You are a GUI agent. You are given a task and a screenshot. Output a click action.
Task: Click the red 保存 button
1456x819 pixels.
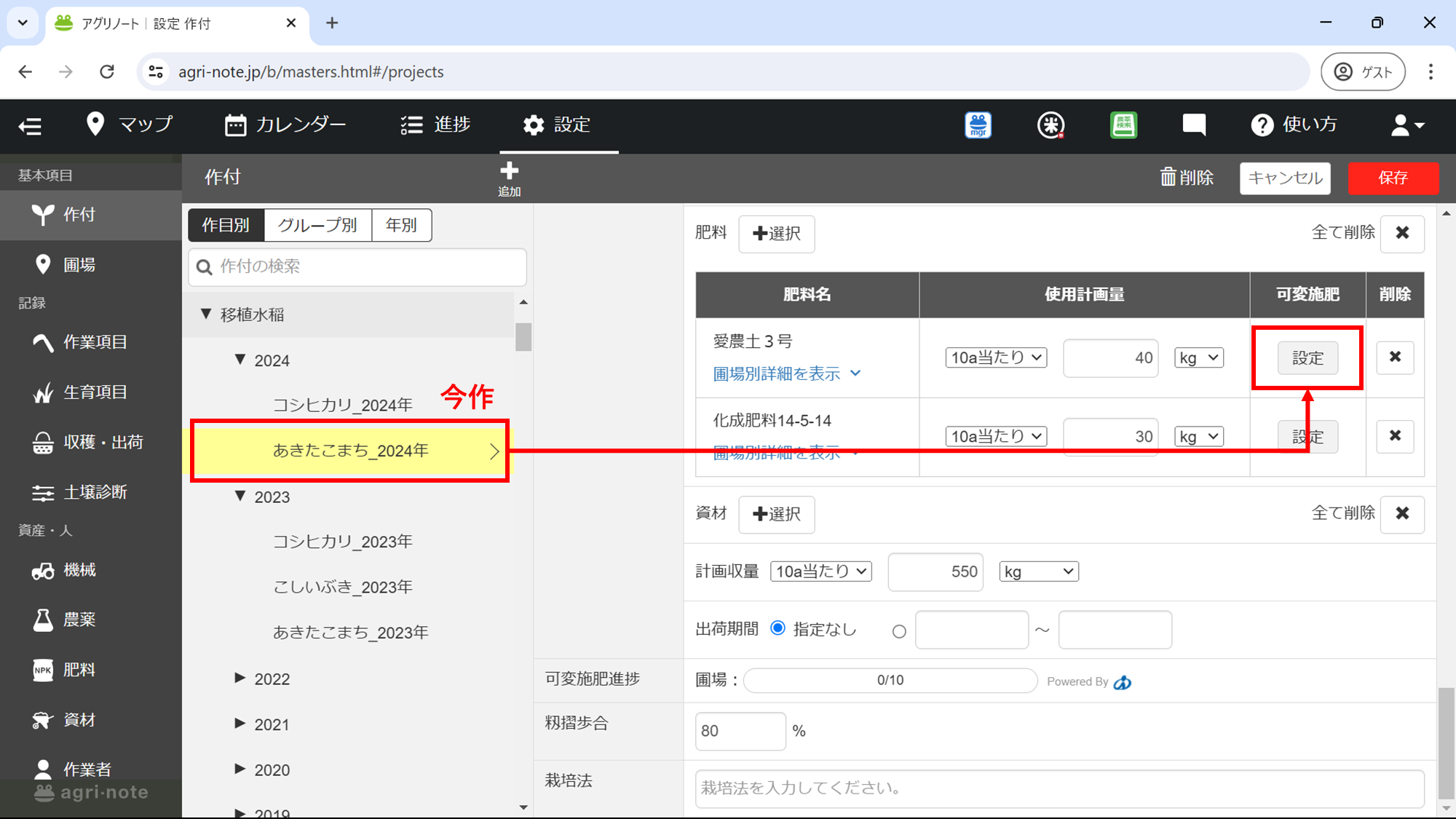[1392, 178]
